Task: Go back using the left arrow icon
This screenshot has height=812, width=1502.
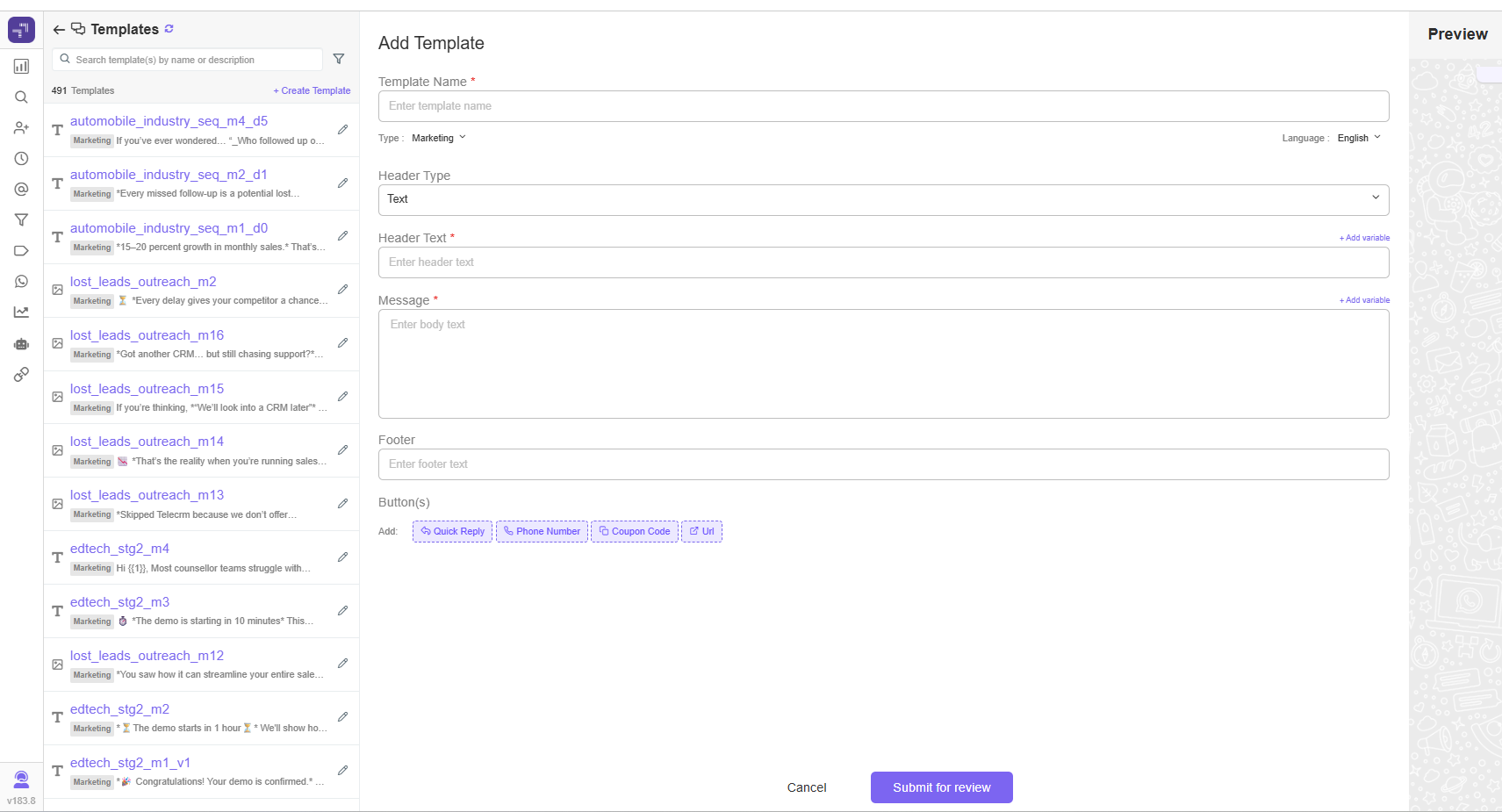Action: [x=59, y=30]
